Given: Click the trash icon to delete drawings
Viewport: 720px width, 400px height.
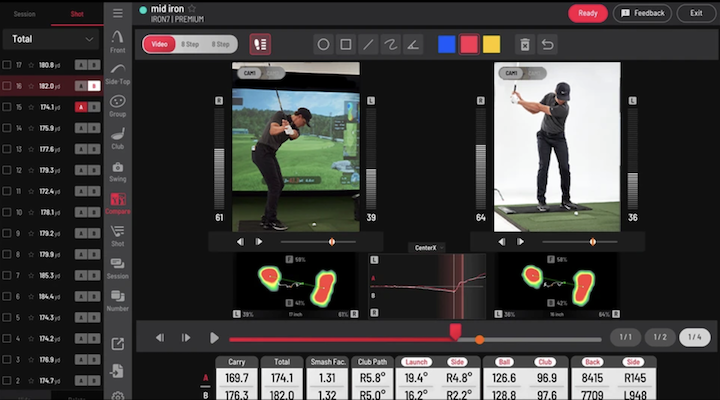Looking at the screenshot, I should (x=525, y=44).
